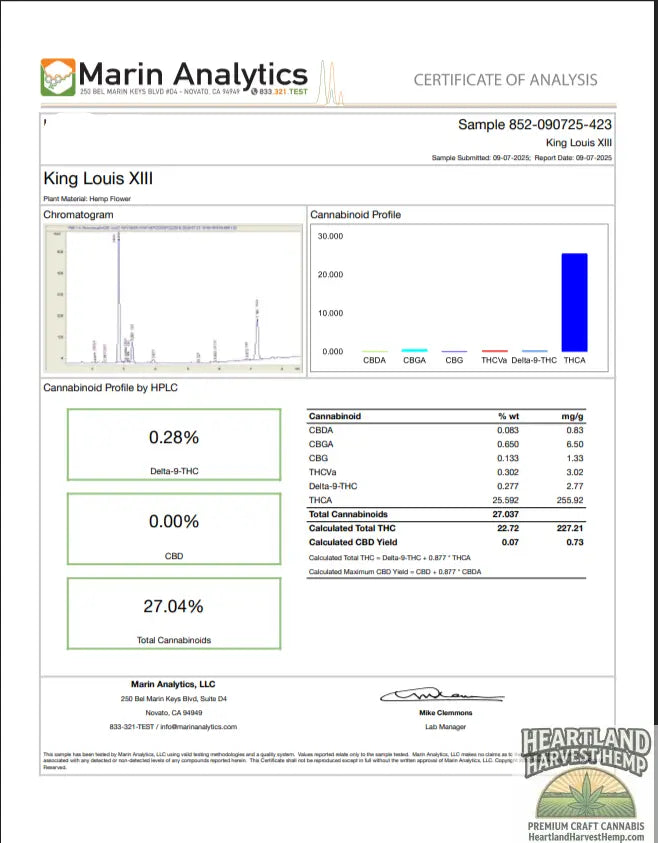This screenshot has height=843, width=658.
Task: Click 'Marin Analytics, LLC' footer name
Action: point(173,684)
